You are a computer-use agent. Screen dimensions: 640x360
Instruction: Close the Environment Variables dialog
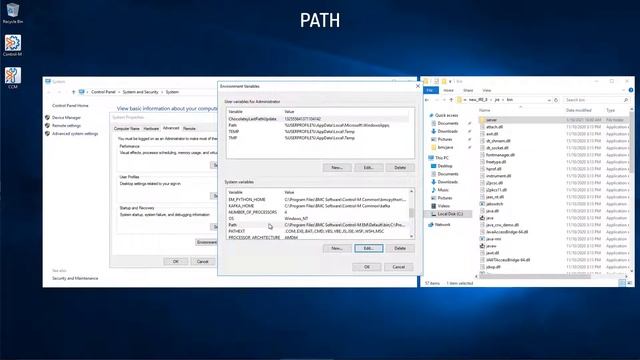tap(418, 86)
